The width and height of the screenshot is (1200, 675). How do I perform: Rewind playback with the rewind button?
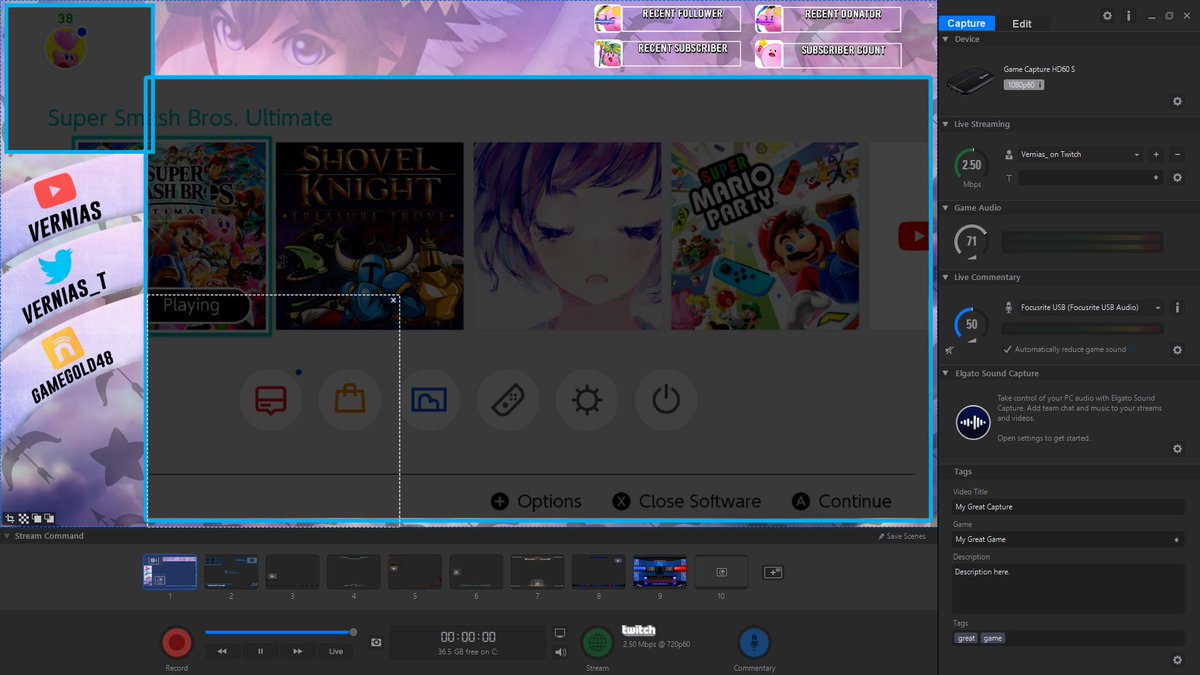[222, 651]
